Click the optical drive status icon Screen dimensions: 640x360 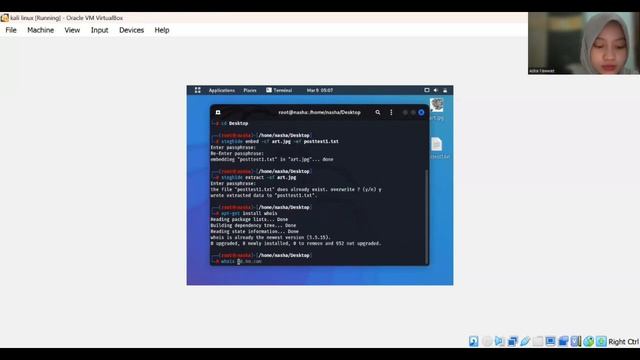[487, 341]
